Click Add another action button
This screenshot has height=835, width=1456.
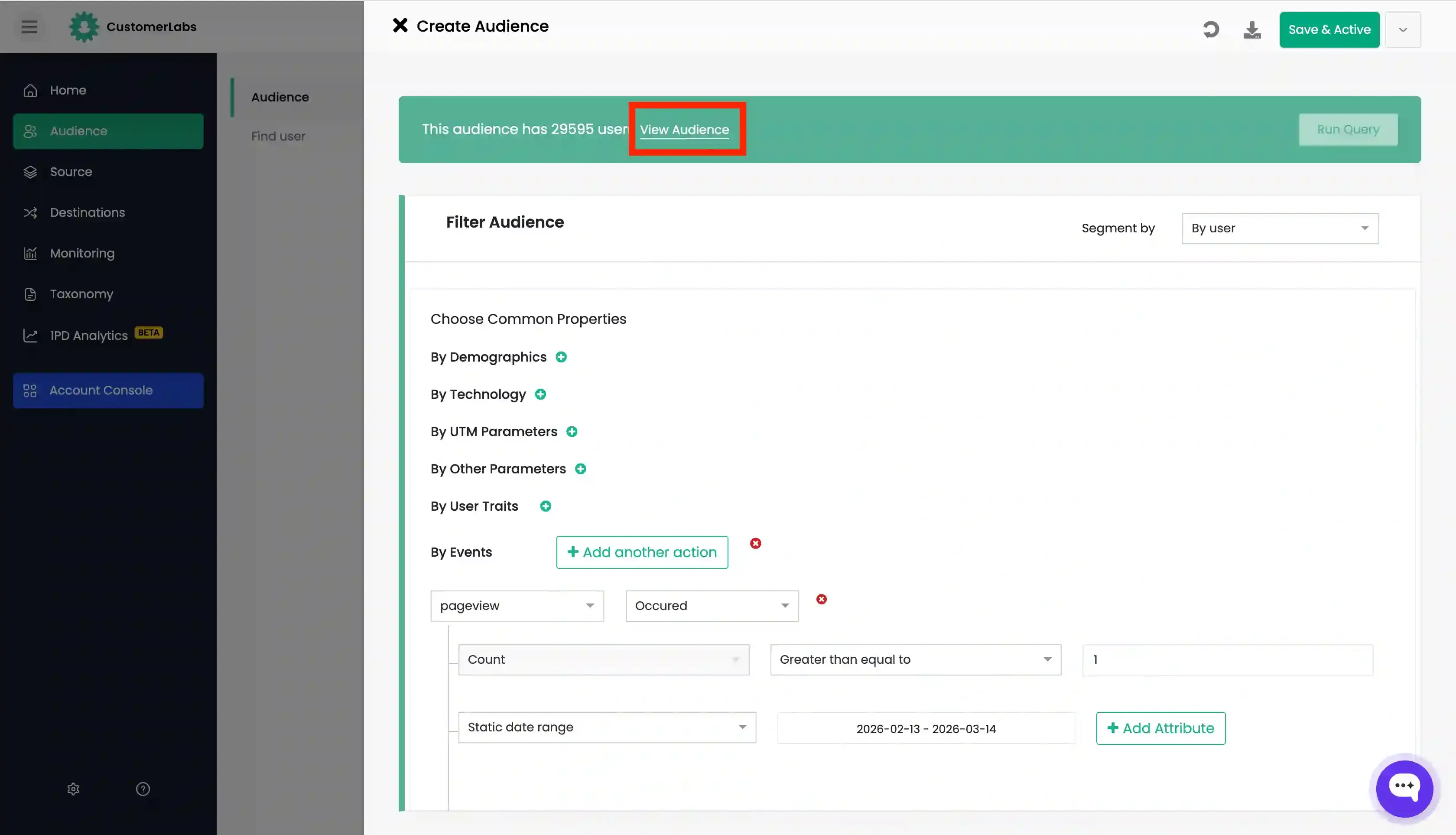(642, 552)
